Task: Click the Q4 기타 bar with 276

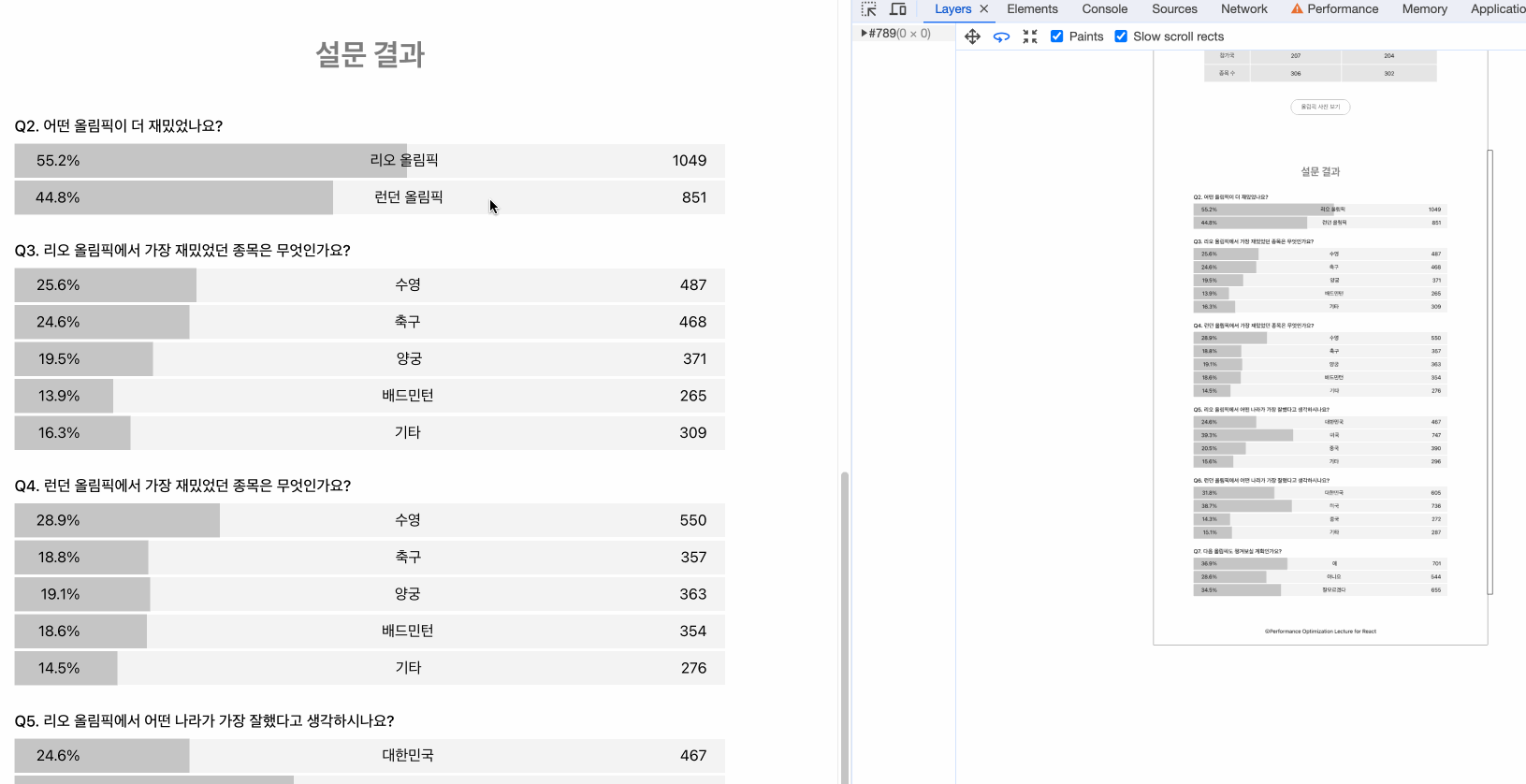Action: [370, 668]
